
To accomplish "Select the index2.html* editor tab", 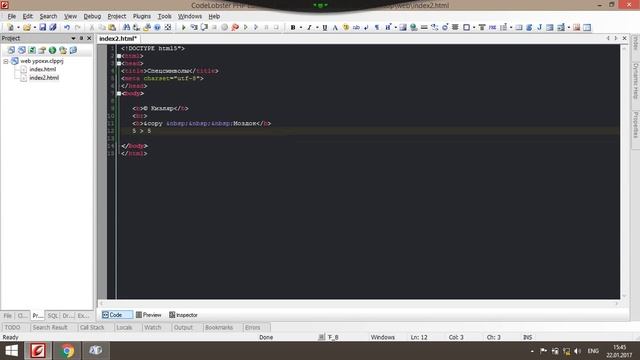I will click(118, 38).
